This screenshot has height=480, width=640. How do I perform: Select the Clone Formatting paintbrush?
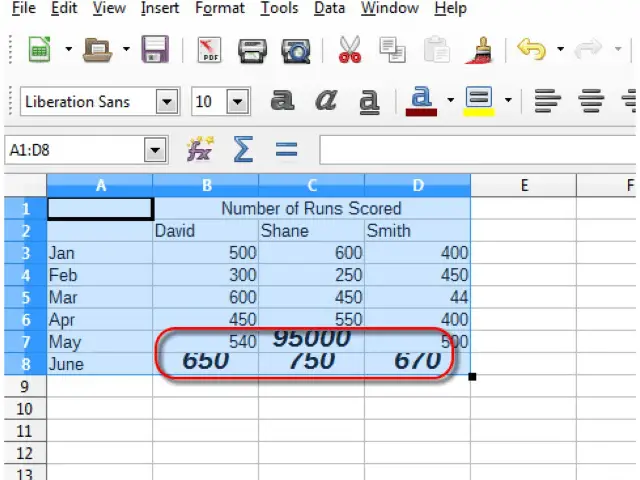(x=480, y=50)
